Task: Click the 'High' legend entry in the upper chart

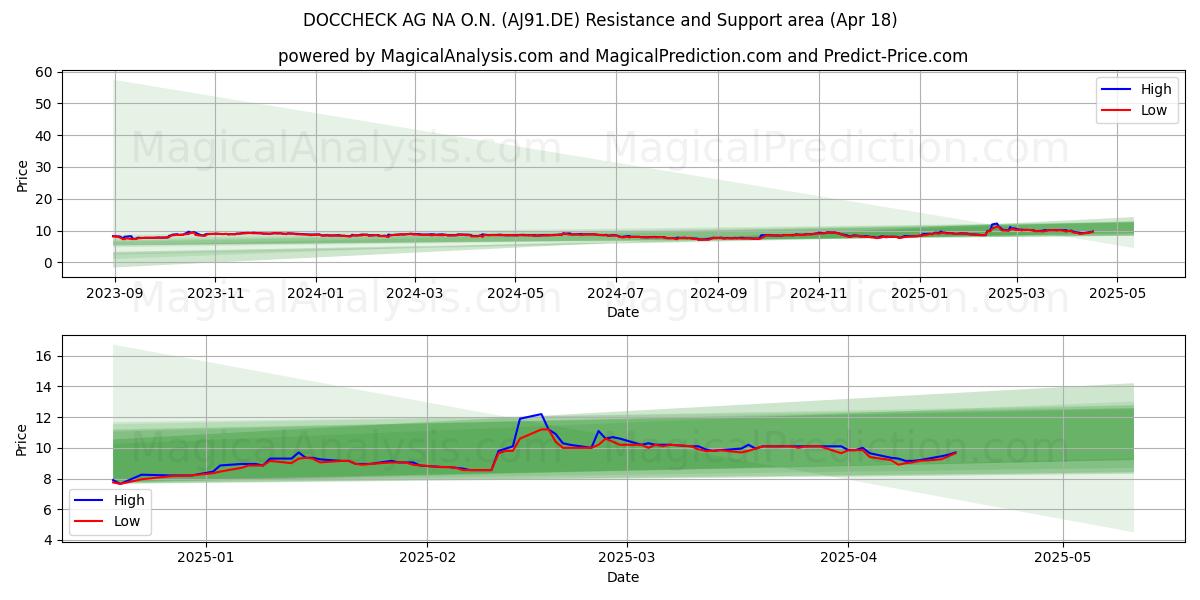Action: (x=1136, y=90)
